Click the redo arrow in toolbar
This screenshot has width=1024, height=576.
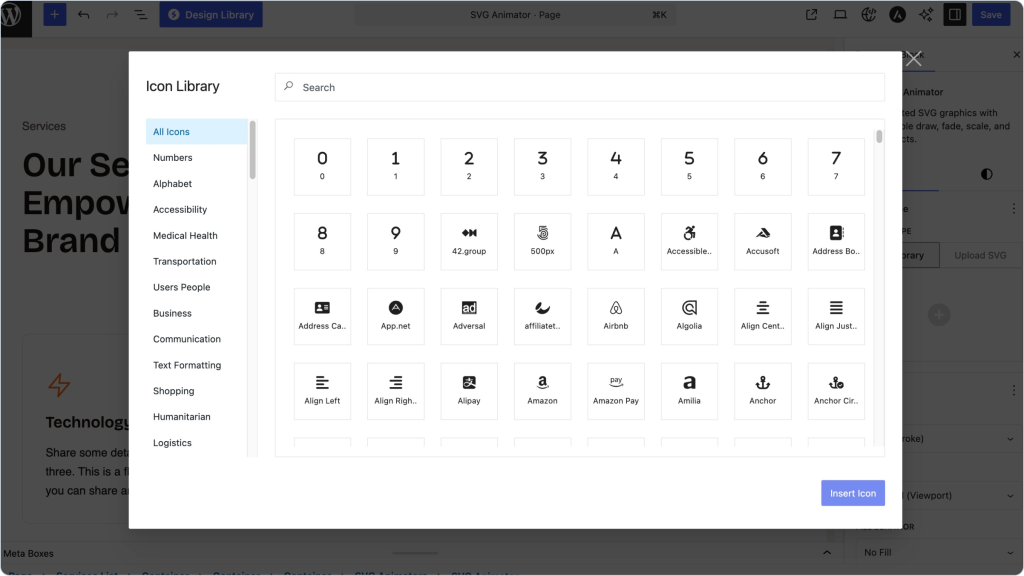112,14
